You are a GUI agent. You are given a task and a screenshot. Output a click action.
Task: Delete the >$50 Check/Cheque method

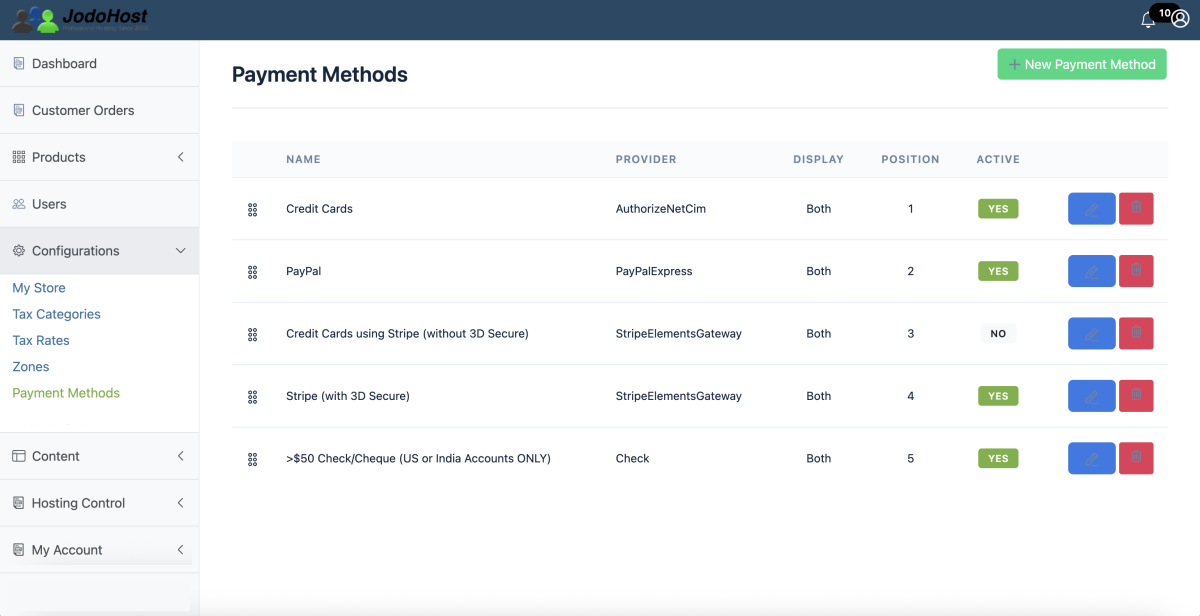click(x=1136, y=458)
